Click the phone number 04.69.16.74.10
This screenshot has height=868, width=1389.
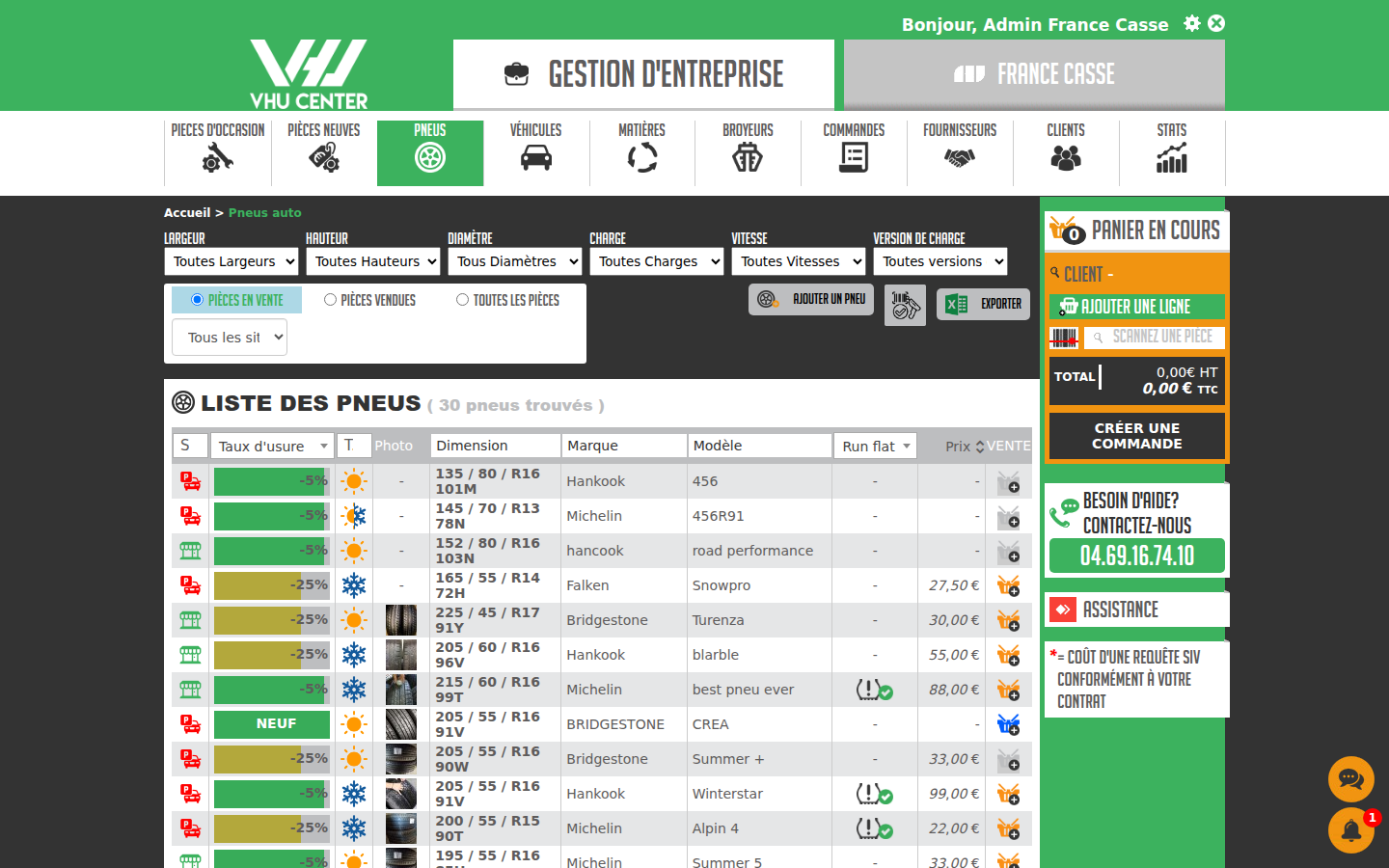1137,556
